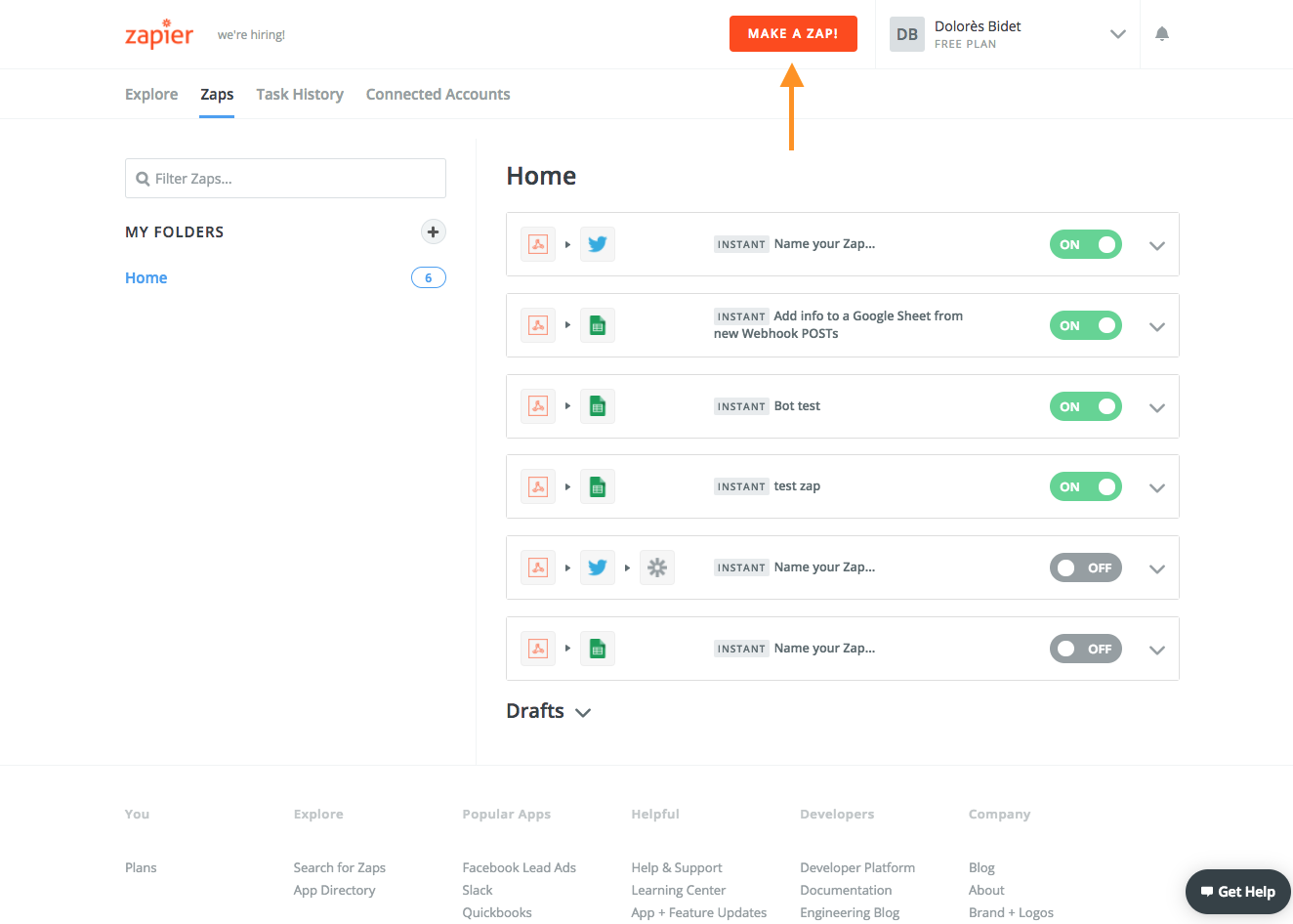This screenshot has width=1293, height=924.
Task: Open the we're hiring! link
Action: (251, 35)
